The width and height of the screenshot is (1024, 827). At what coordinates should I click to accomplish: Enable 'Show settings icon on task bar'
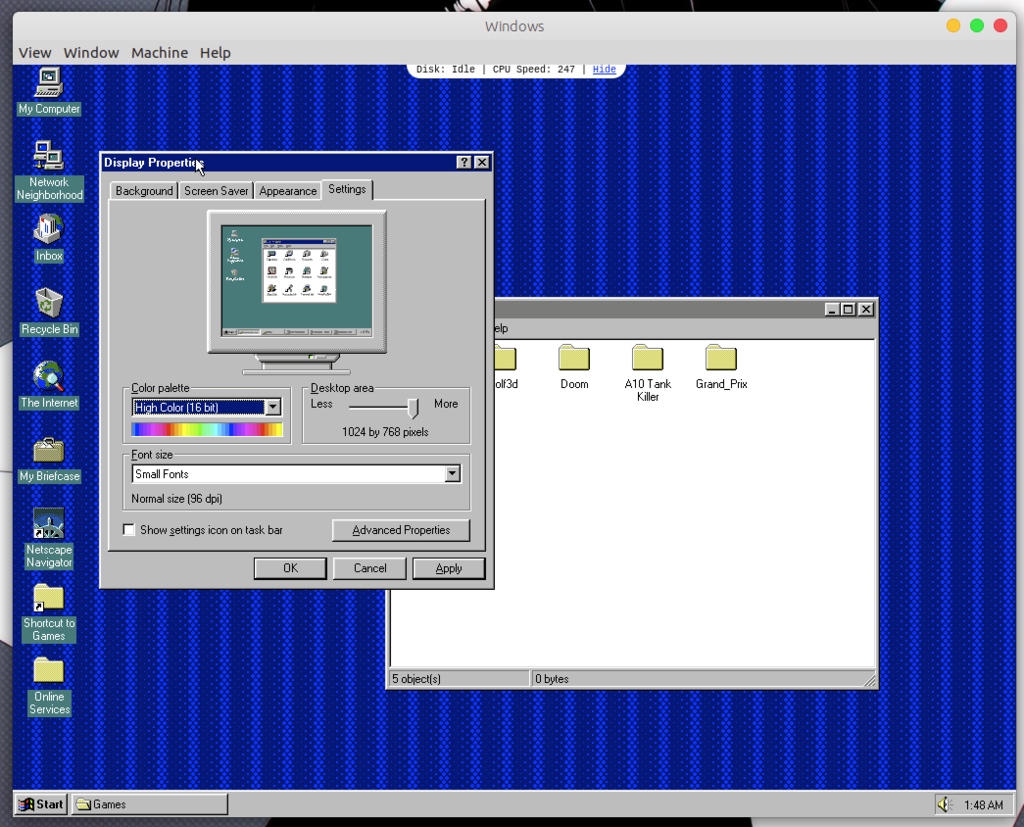[129, 529]
